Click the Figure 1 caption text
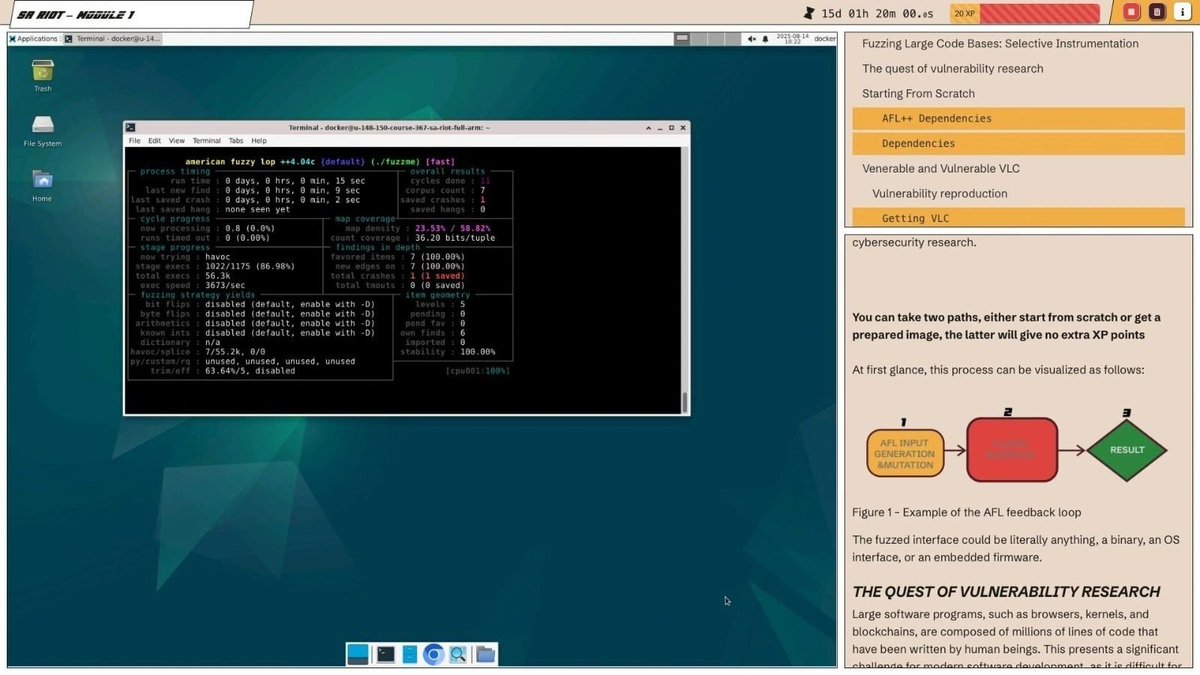The height and width of the screenshot is (675, 1200). (x=966, y=512)
